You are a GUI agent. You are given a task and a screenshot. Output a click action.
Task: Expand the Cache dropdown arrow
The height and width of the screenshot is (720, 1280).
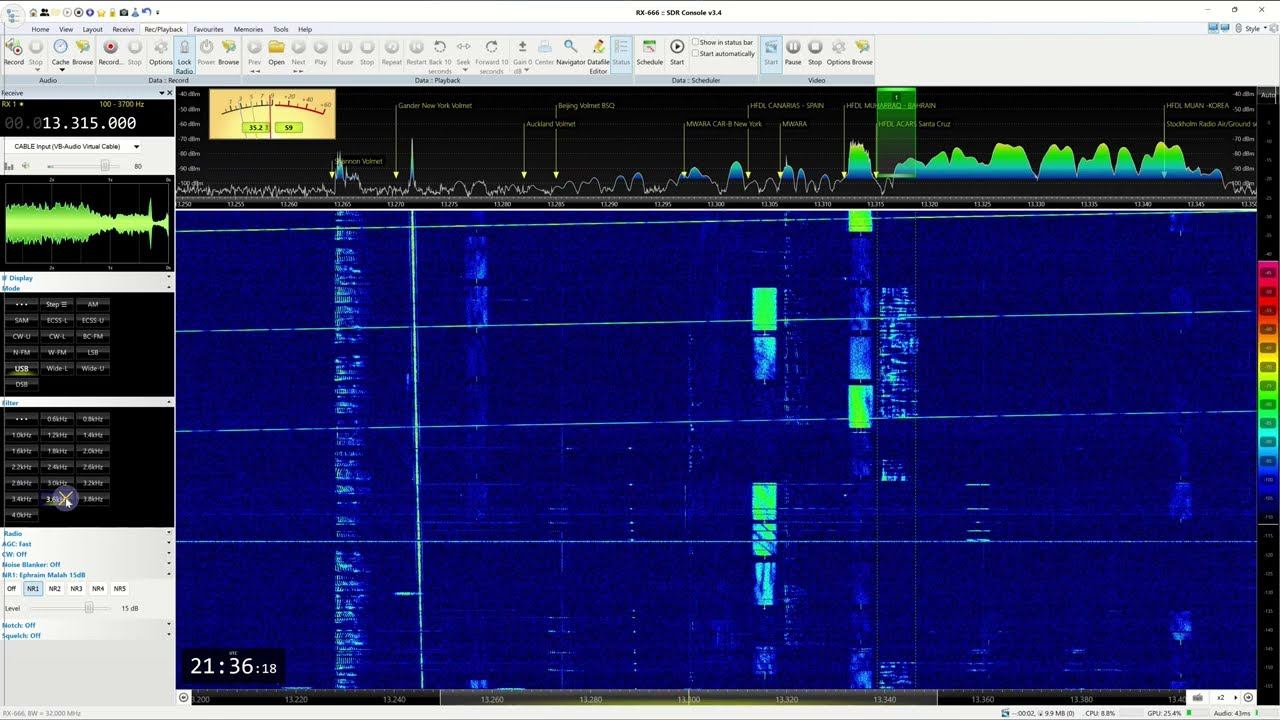point(60,70)
